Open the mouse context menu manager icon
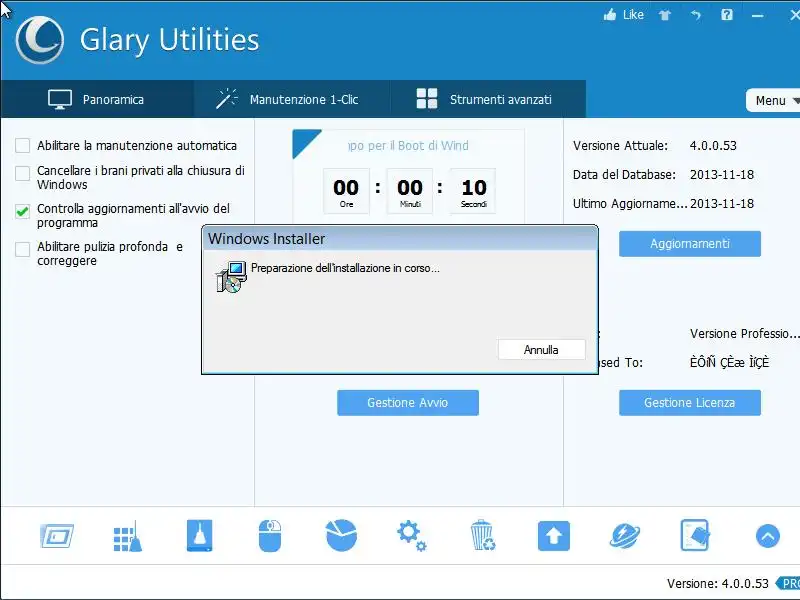Viewport: 800px width, 600px height. (x=270, y=536)
